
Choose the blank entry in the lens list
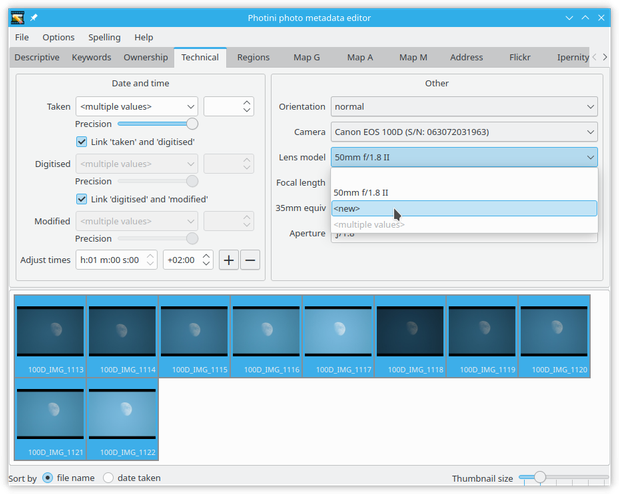[464, 177]
